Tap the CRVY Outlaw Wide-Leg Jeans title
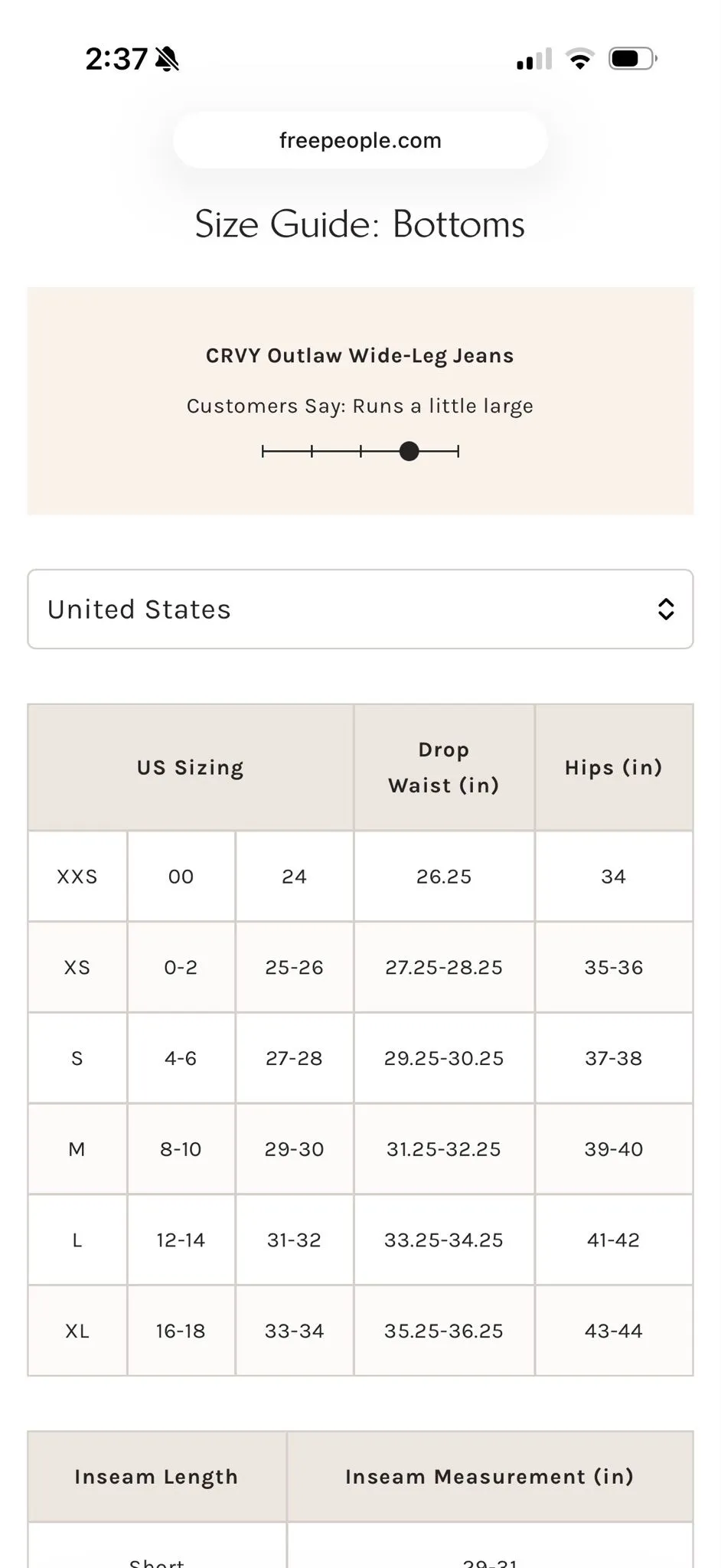 [x=360, y=356]
